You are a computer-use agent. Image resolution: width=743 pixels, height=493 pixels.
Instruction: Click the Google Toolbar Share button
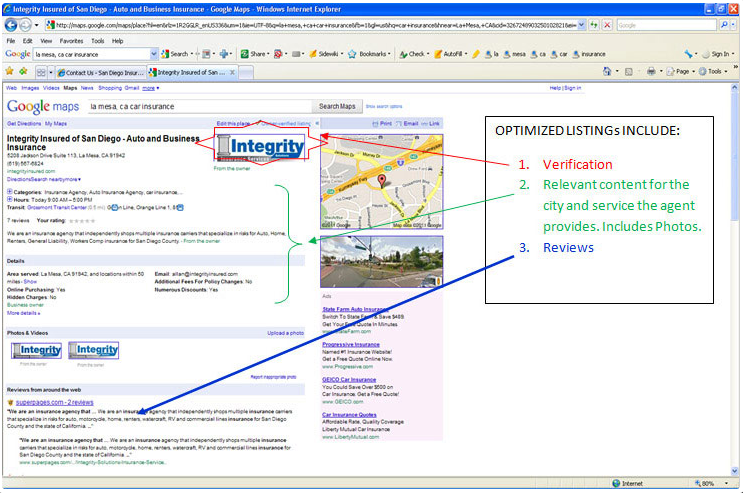[x=253, y=54]
